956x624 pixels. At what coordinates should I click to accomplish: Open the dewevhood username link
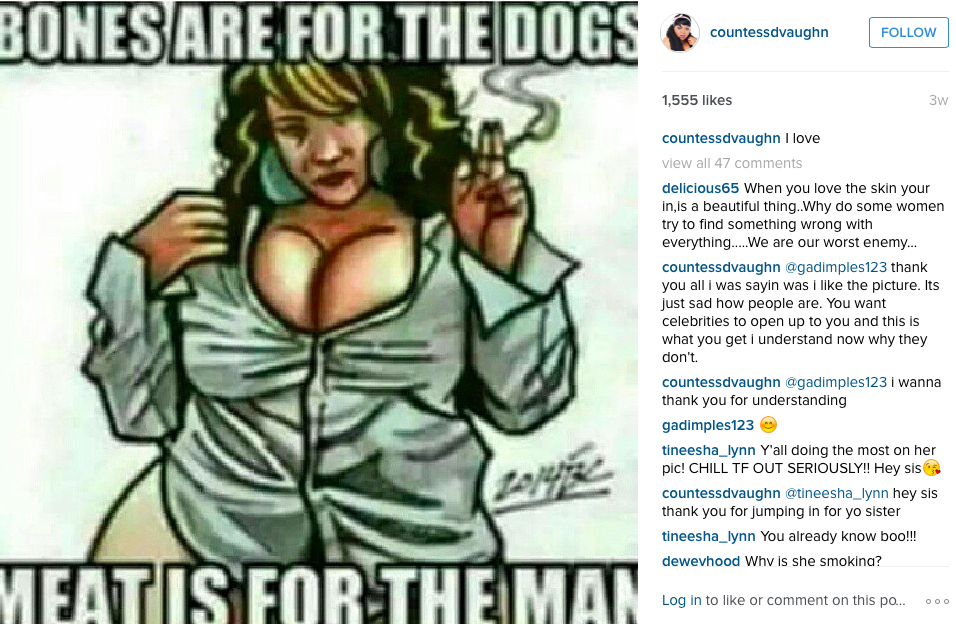click(701, 561)
